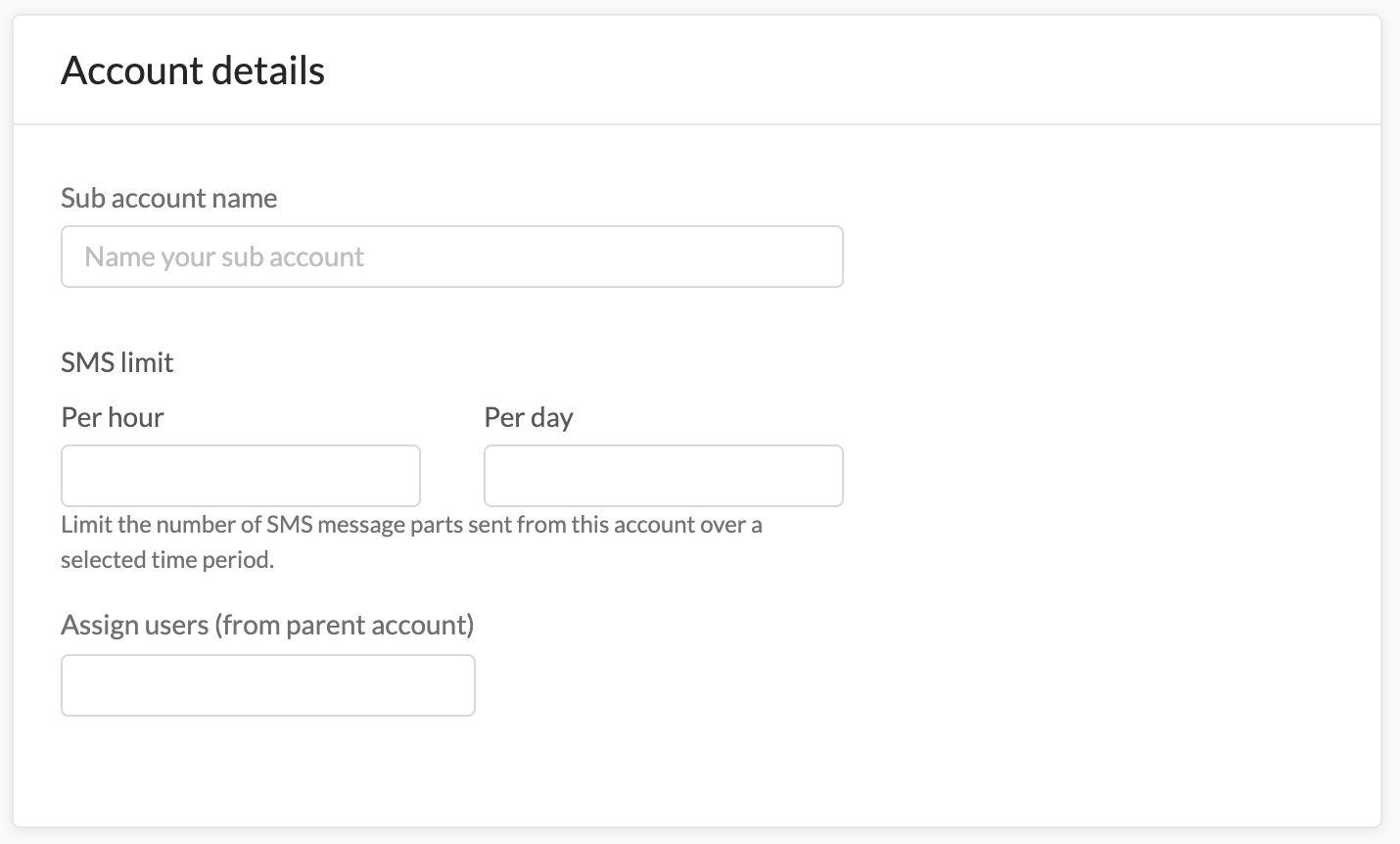Click the Sub account name label
Image resolution: width=1400 pixels, height=844 pixels.
click(168, 198)
